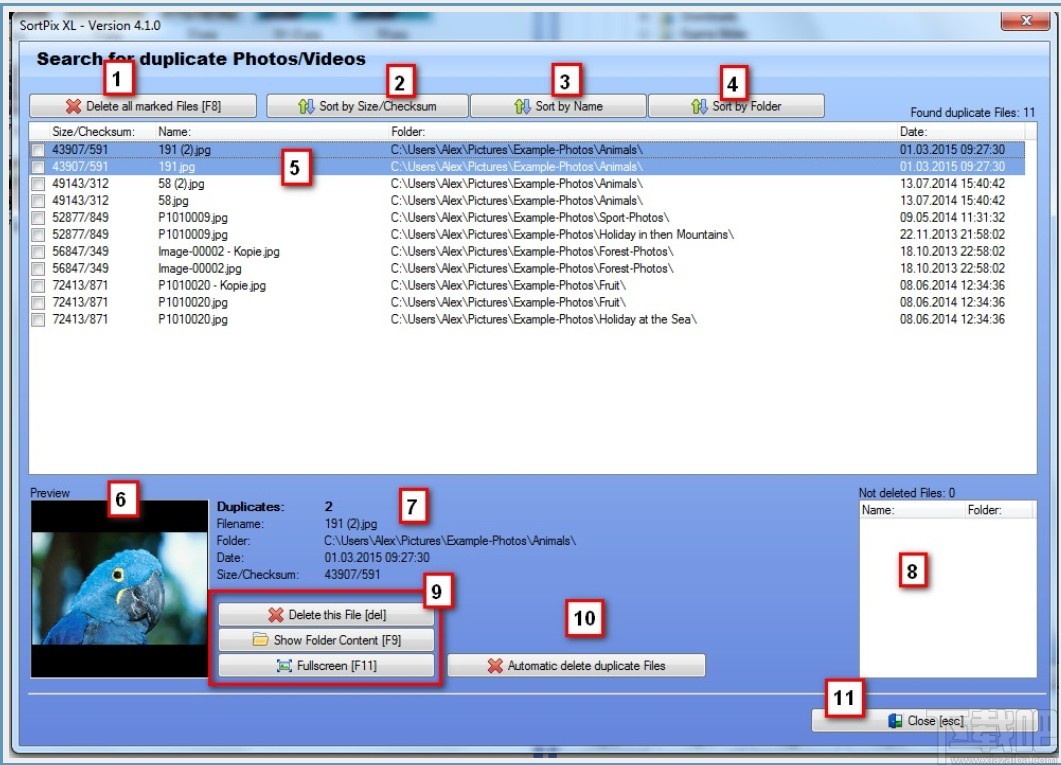The image size is (1061, 765).
Task: Click the date 01.03.2015 09:27:30 in highlighted 191.jpg row
Action: [x=952, y=167]
